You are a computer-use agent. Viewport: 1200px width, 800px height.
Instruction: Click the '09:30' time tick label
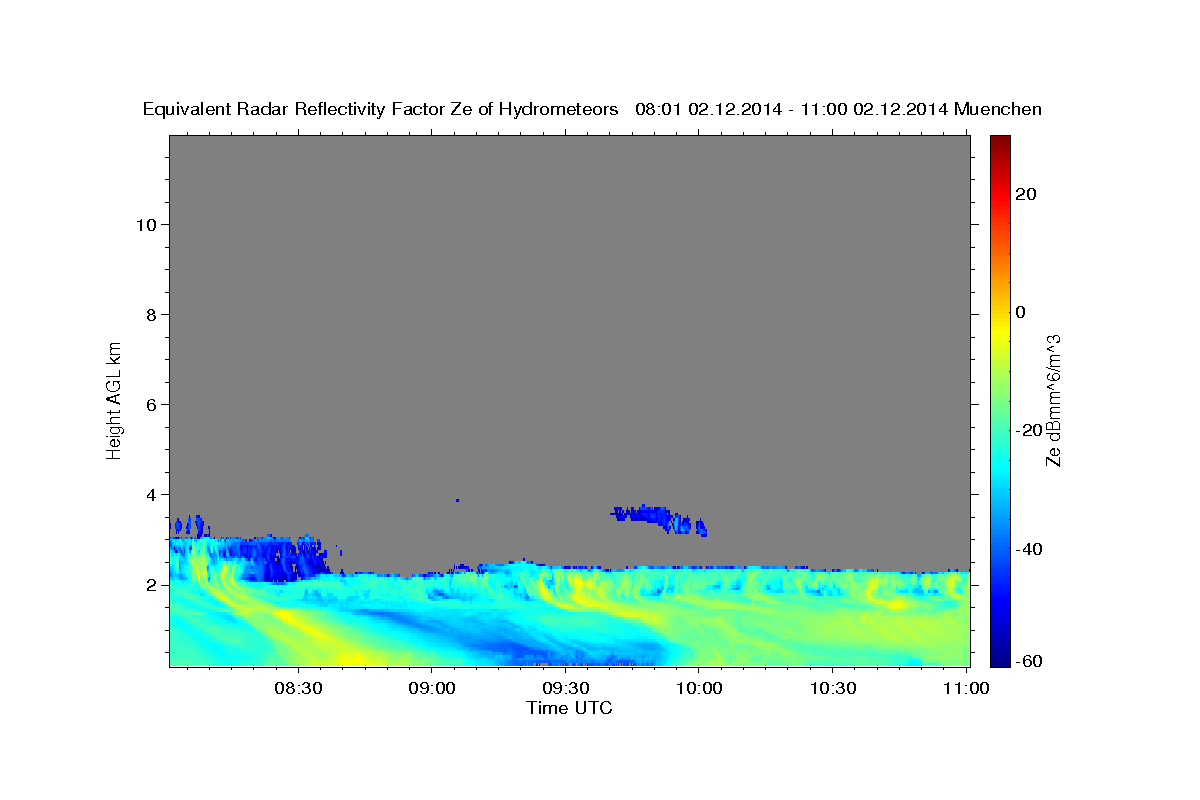tap(565, 688)
